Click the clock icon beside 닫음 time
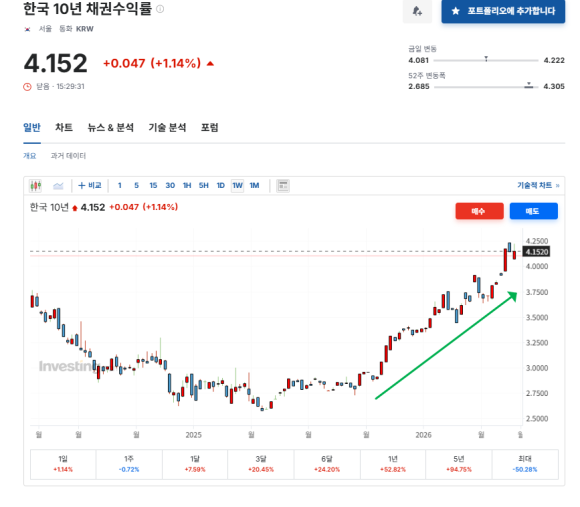 tap(27, 87)
